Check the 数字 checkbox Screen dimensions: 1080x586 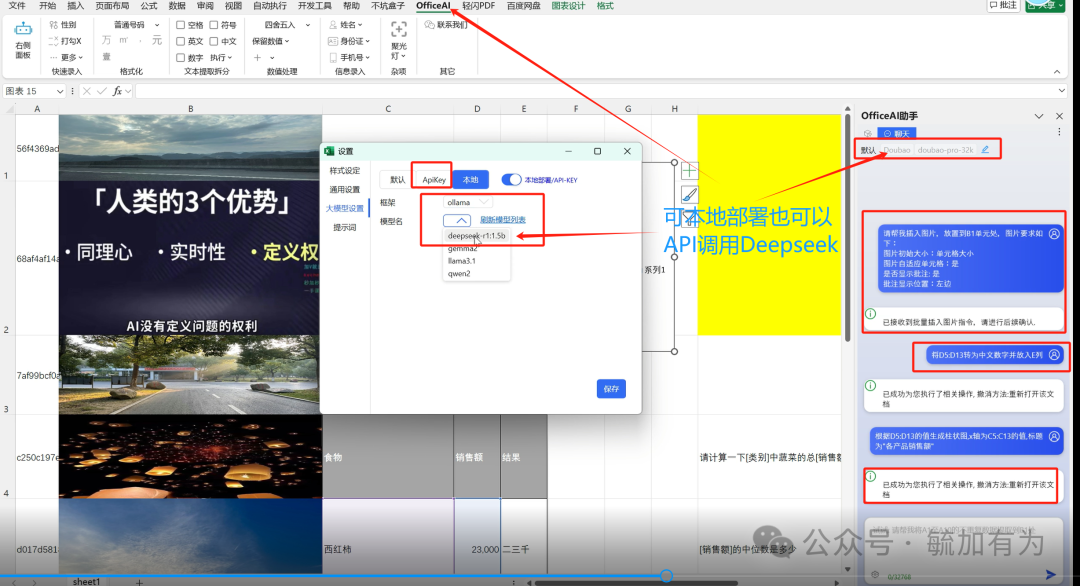(x=180, y=58)
